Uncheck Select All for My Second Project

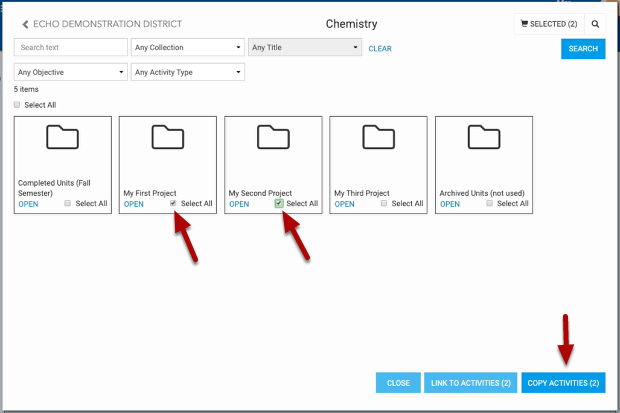click(279, 203)
